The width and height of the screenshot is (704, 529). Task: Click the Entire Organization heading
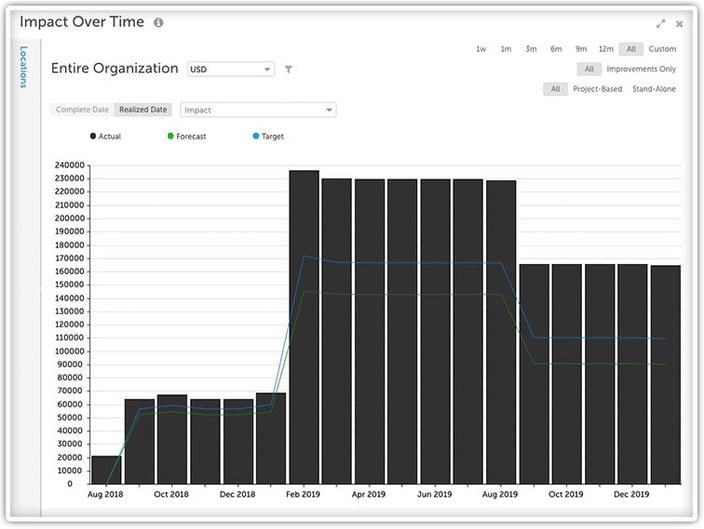pyautogui.click(x=114, y=68)
